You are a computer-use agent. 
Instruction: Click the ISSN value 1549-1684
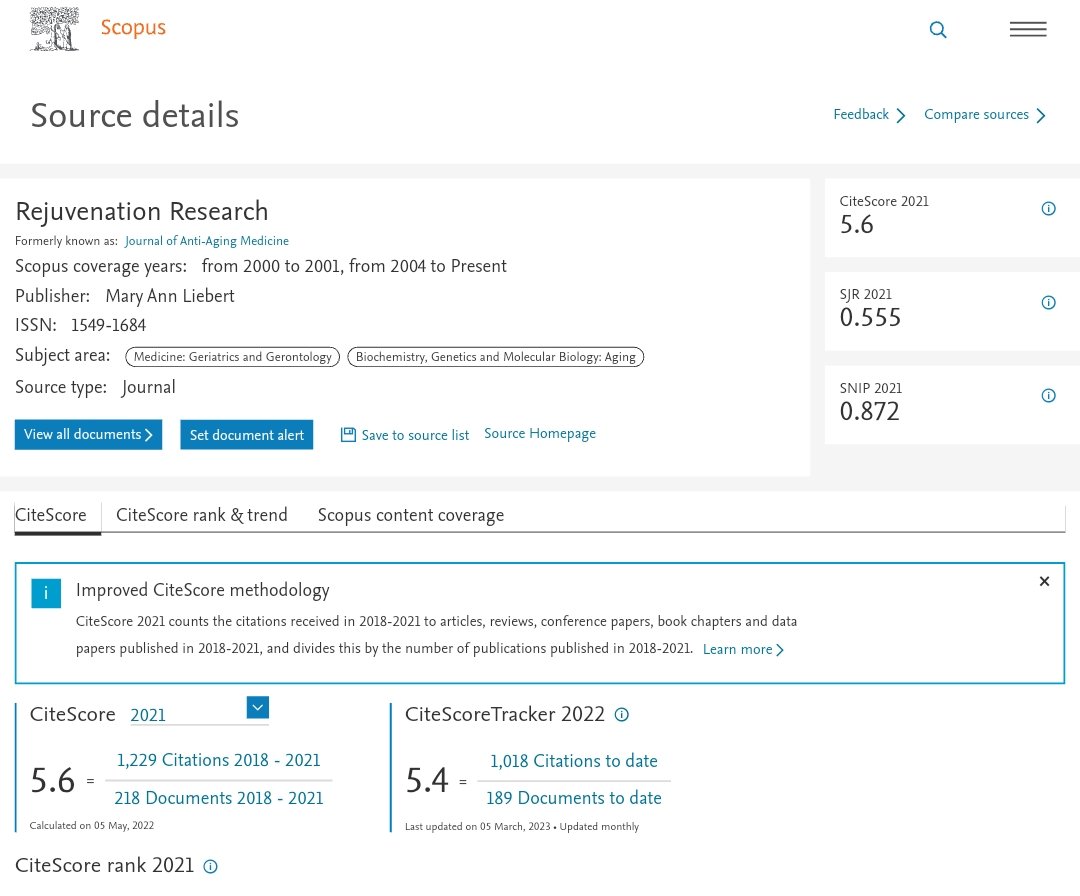click(x=108, y=325)
